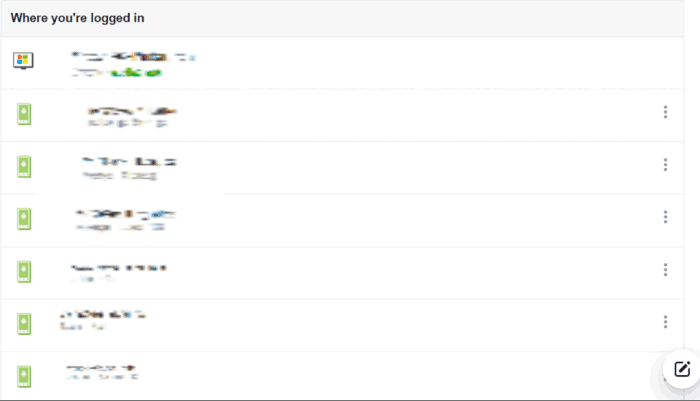This screenshot has height=401, width=700.
Task: Select the third Android session's blurred name
Action: tap(125, 214)
